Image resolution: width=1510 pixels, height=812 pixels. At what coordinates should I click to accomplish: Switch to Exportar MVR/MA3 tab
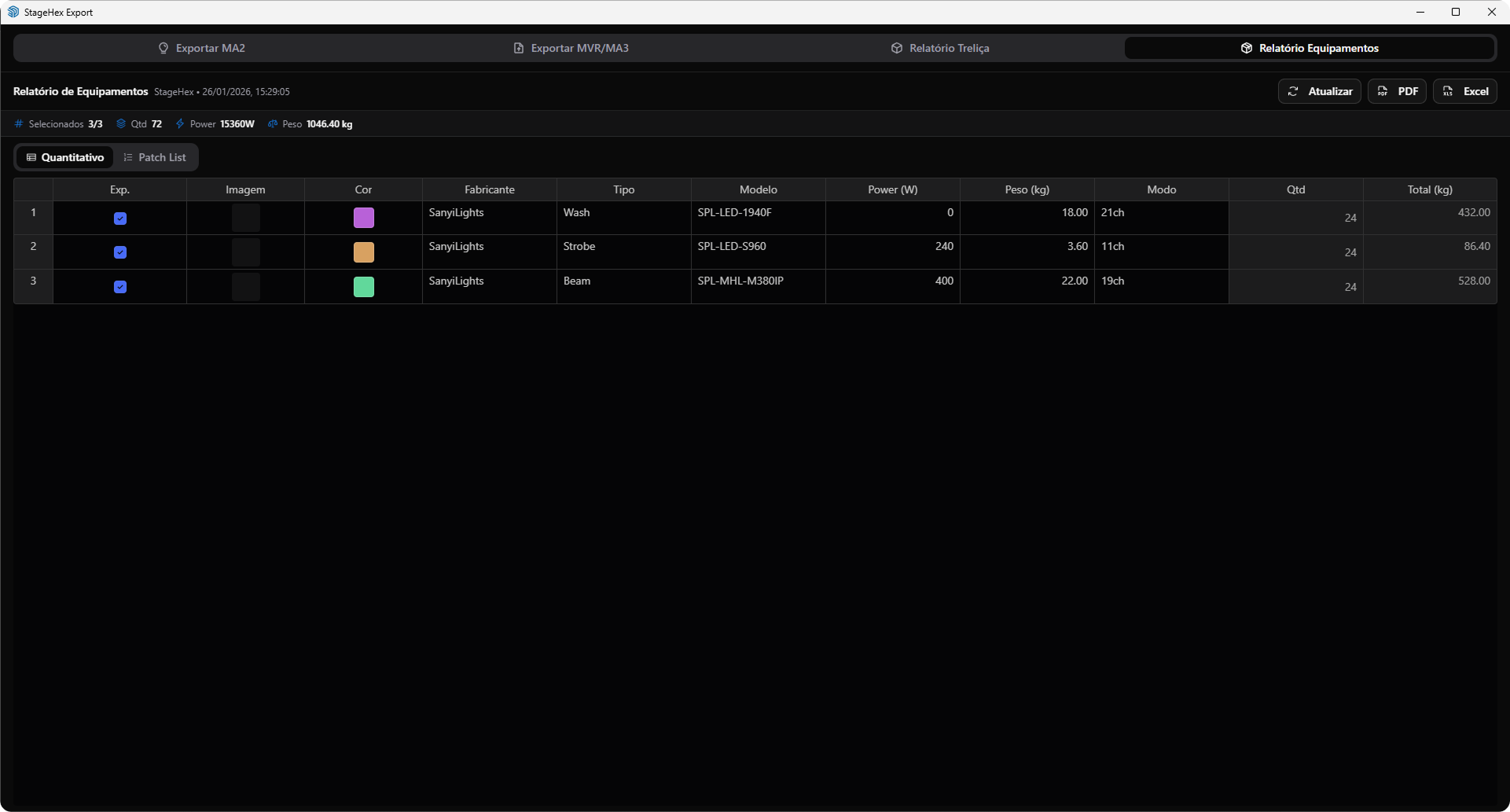point(571,48)
